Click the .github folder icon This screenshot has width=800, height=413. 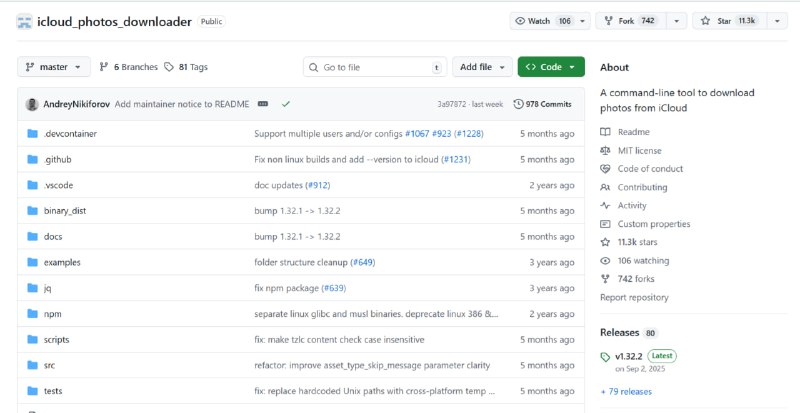point(33,159)
